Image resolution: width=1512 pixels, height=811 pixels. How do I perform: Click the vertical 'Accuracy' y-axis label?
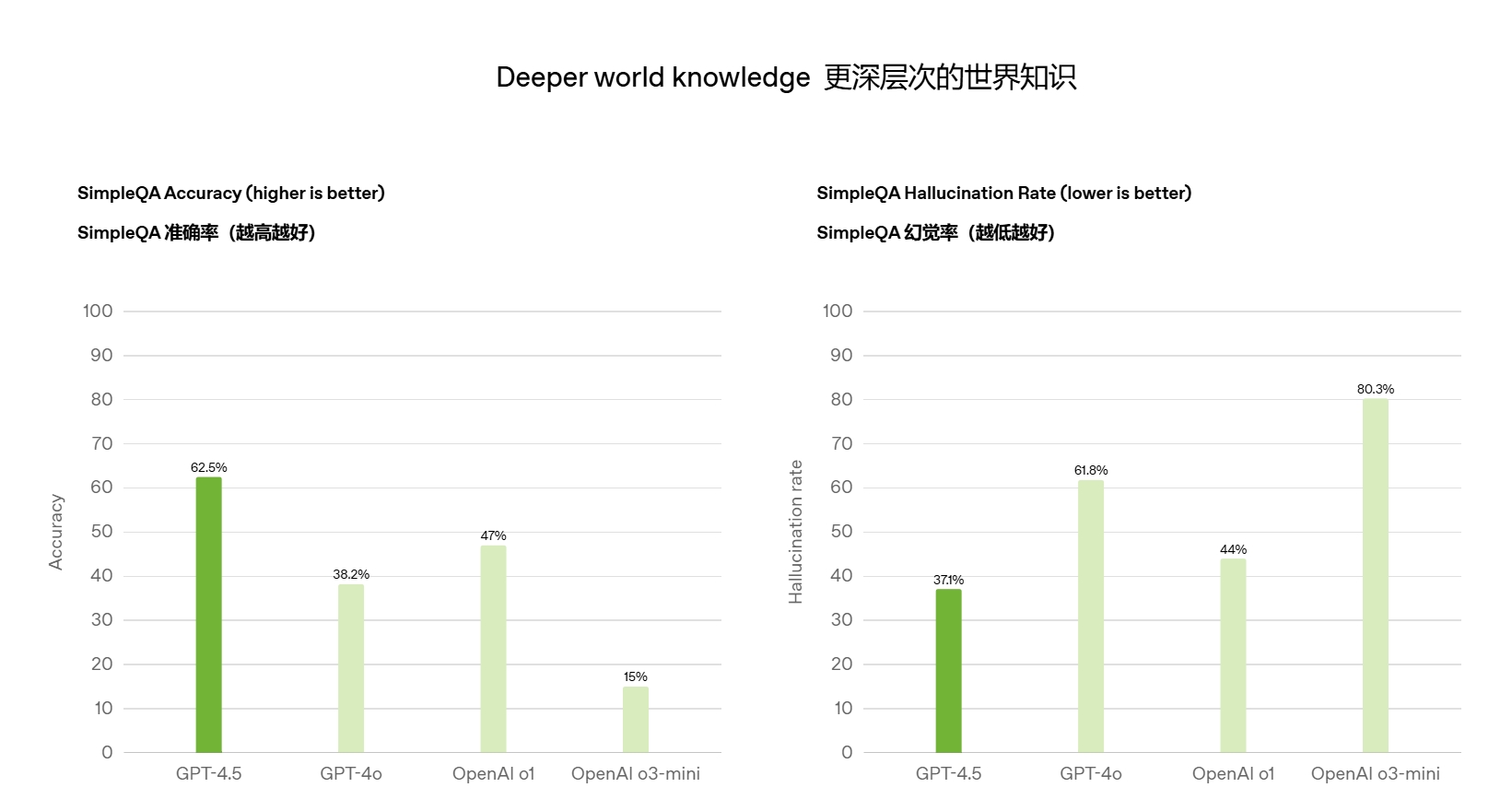pyautogui.click(x=56, y=532)
